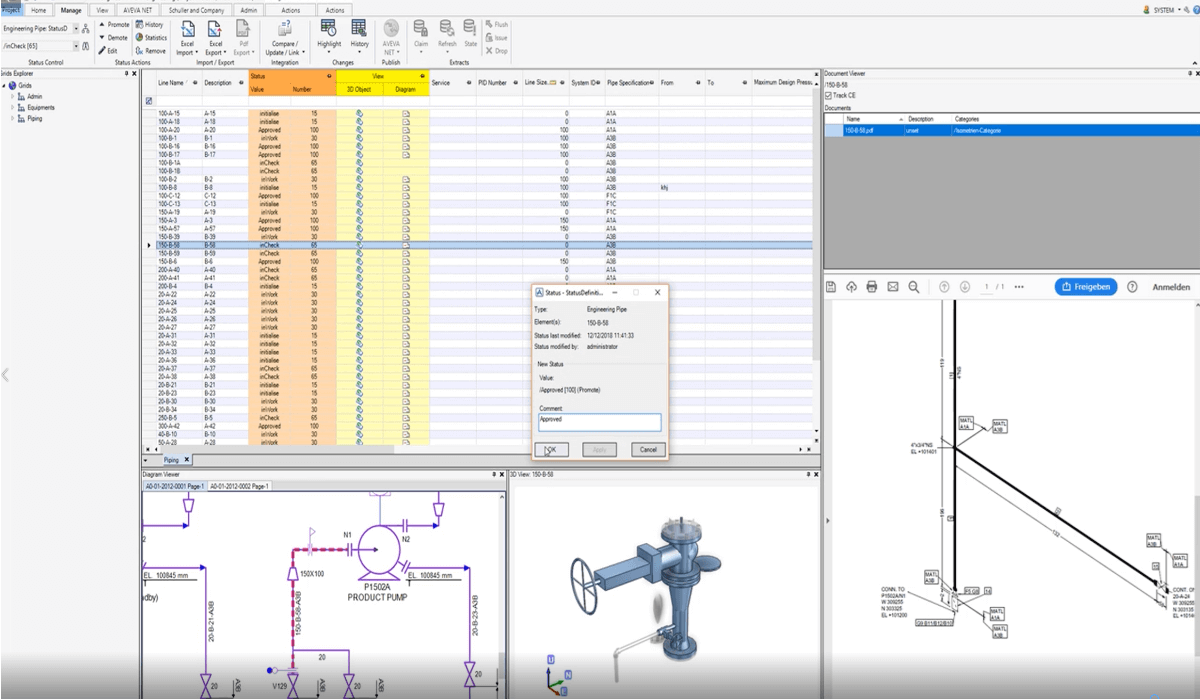This screenshot has width=1200, height=700.
Task: Click the PDF viewer save icon
Action: click(831, 287)
